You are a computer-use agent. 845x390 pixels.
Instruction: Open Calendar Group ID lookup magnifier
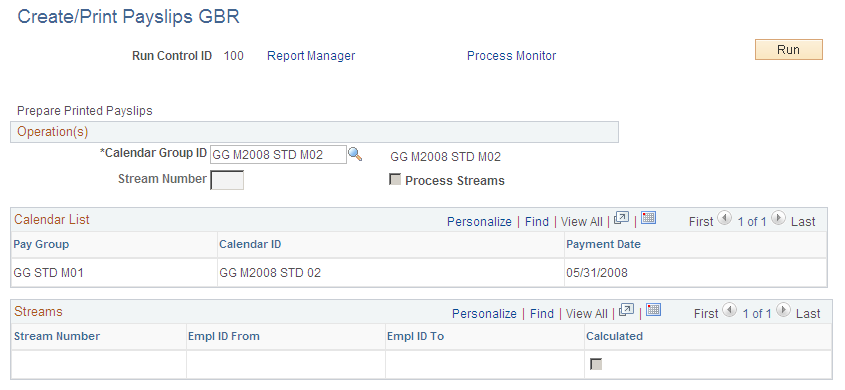click(355, 155)
